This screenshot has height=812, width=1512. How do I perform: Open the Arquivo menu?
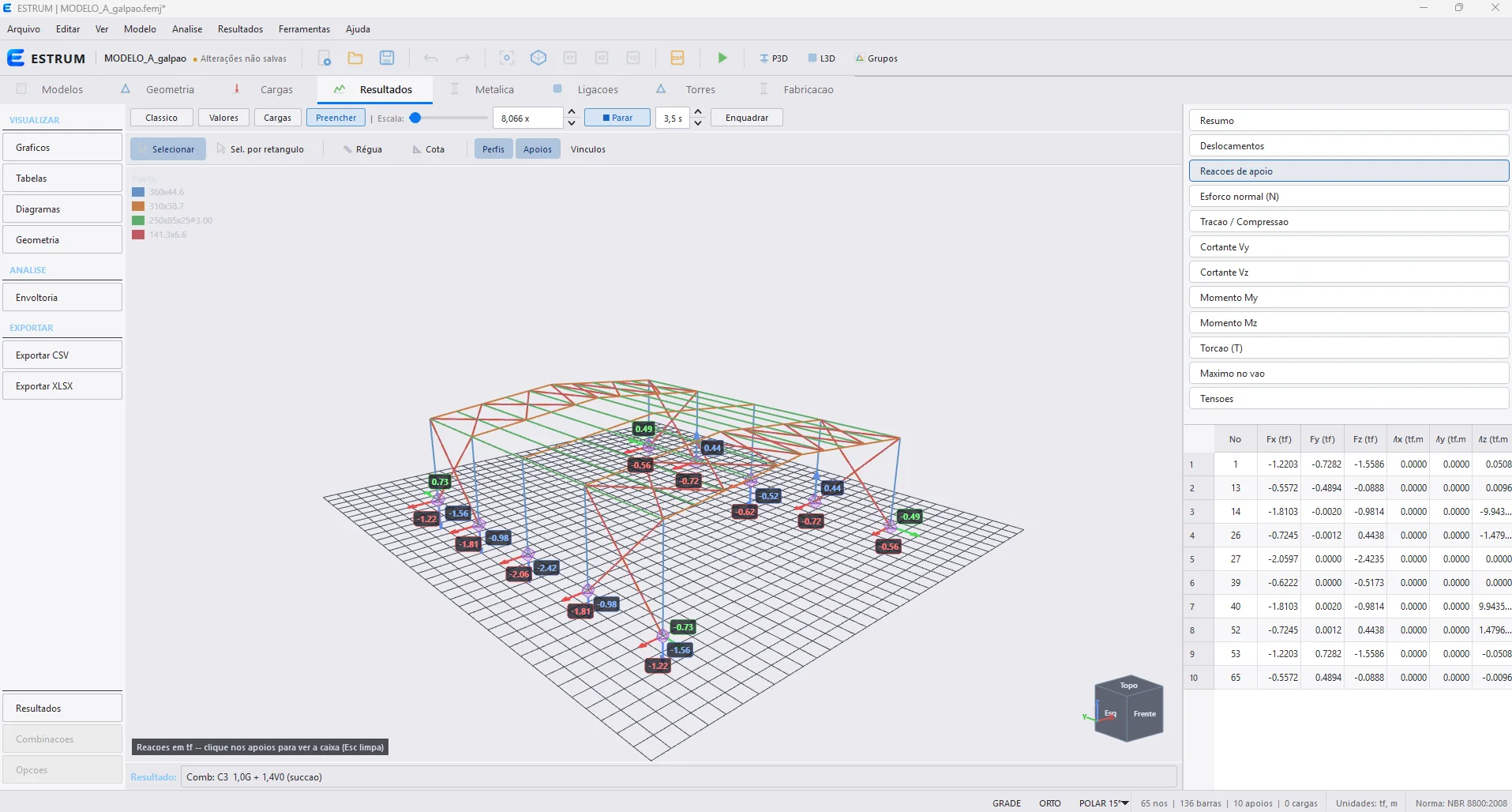(24, 29)
